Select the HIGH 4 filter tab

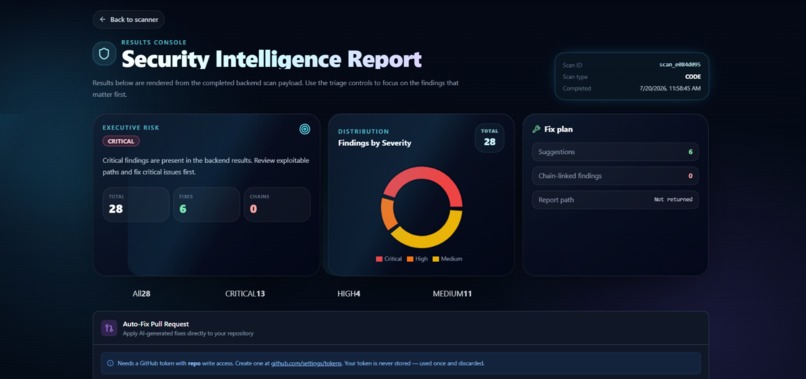point(349,294)
